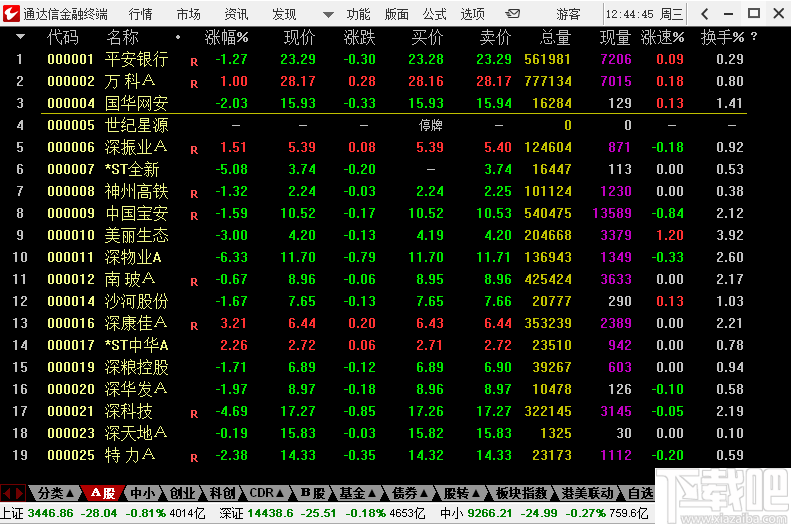Select the 深物业A stock name
This screenshot has height=524, width=791.
[x=133, y=257]
